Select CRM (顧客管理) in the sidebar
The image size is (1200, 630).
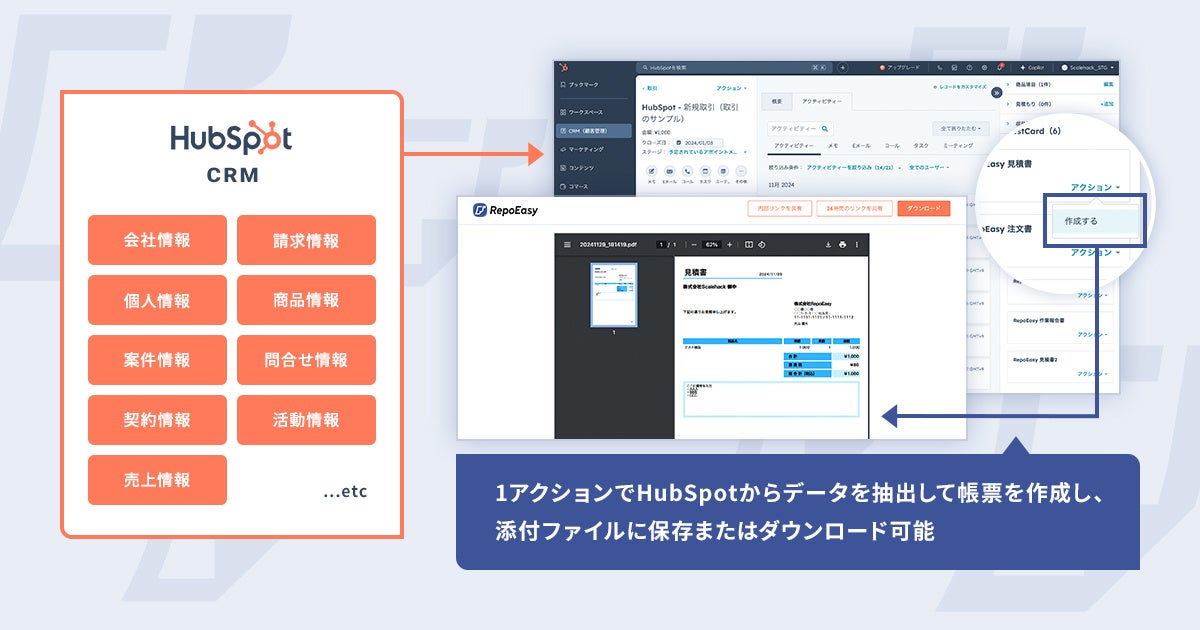pyautogui.click(x=594, y=131)
